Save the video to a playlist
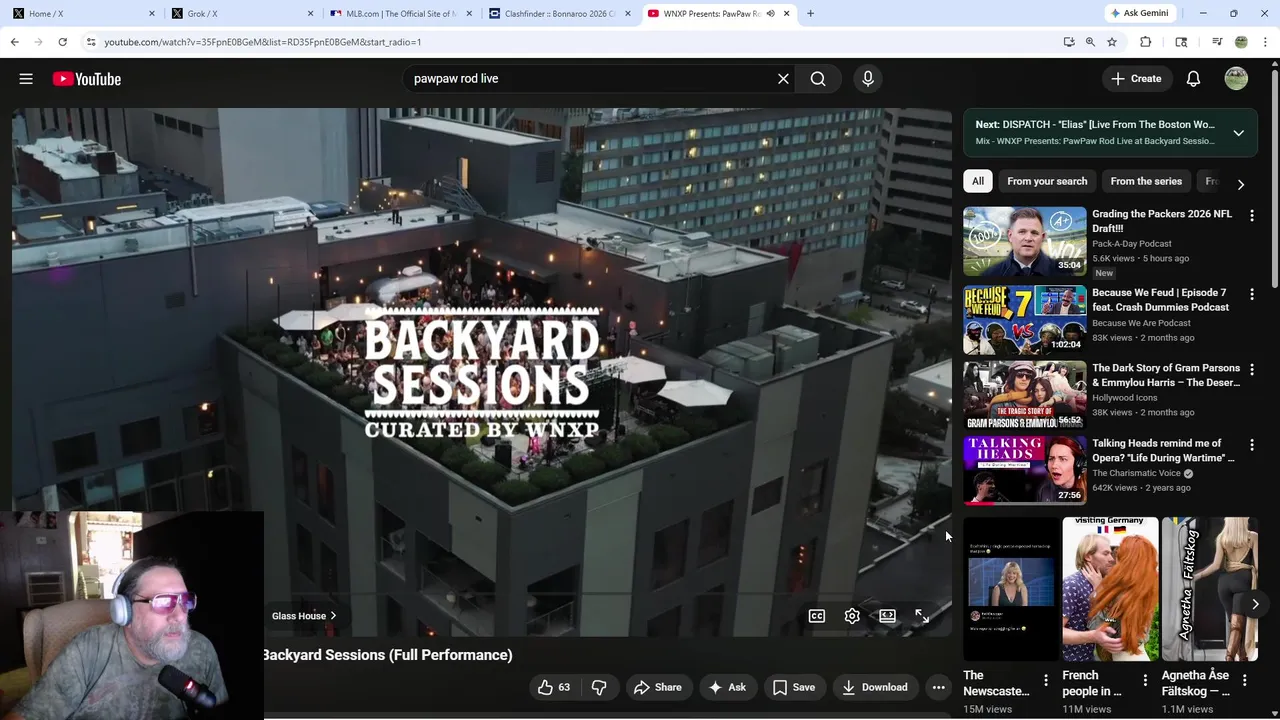The image size is (1280, 720). tap(794, 687)
